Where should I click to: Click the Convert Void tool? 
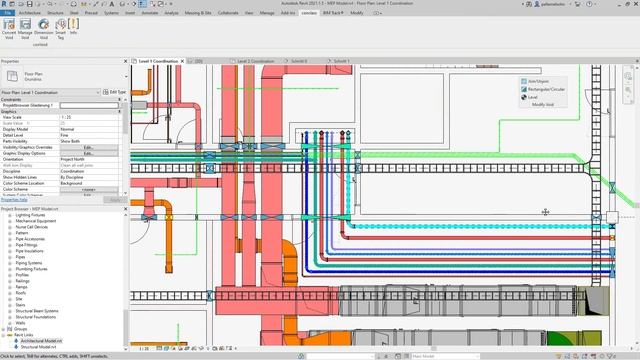click(9, 29)
